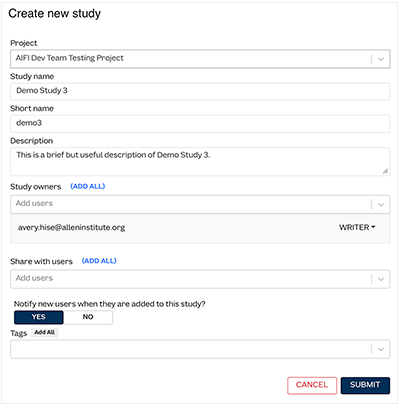
Task: Click inside the Description text area
Action: tap(200, 161)
